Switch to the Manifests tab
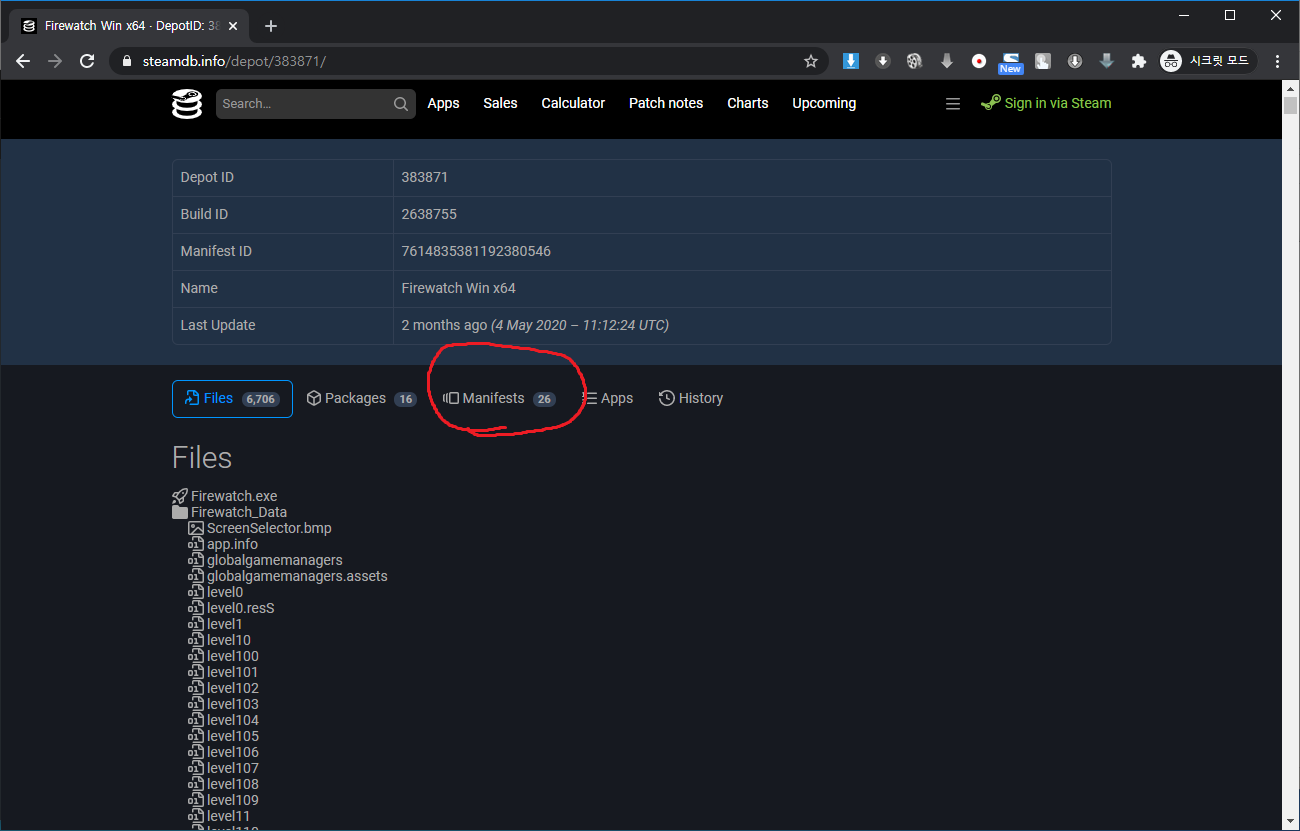Screen dimensions: 1300x831 pos(499,398)
